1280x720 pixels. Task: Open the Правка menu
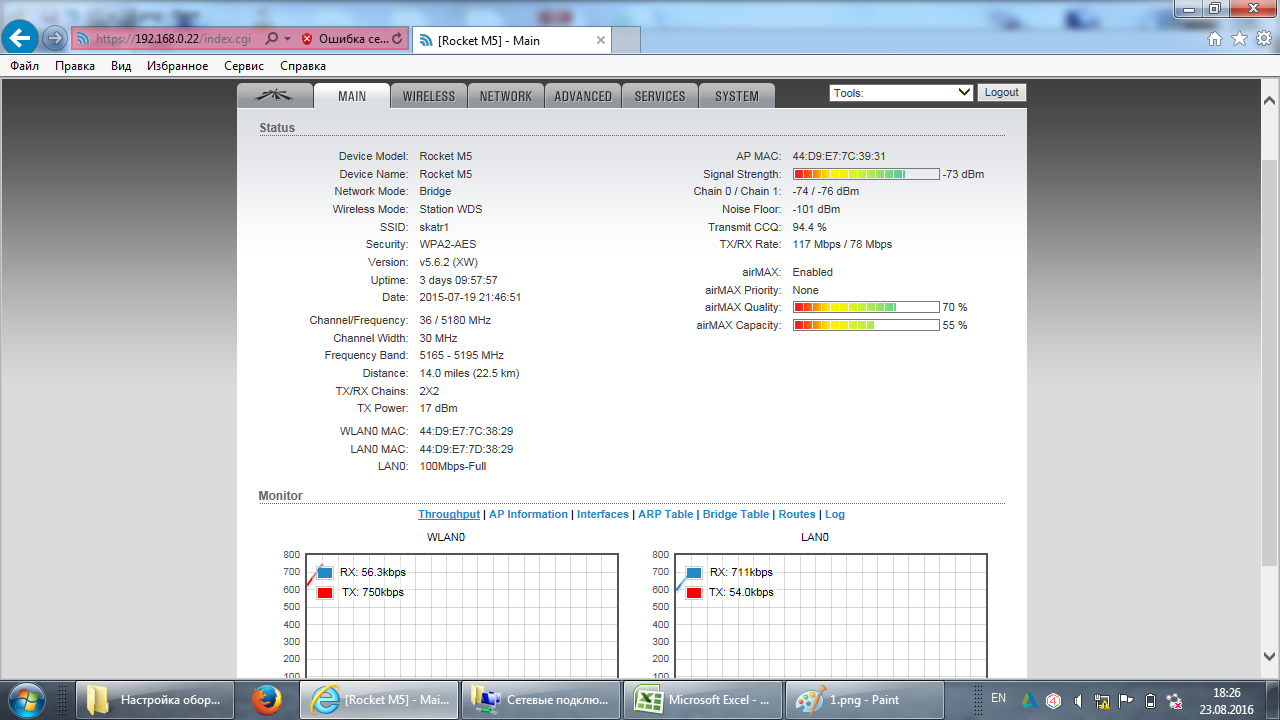click(x=75, y=66)
